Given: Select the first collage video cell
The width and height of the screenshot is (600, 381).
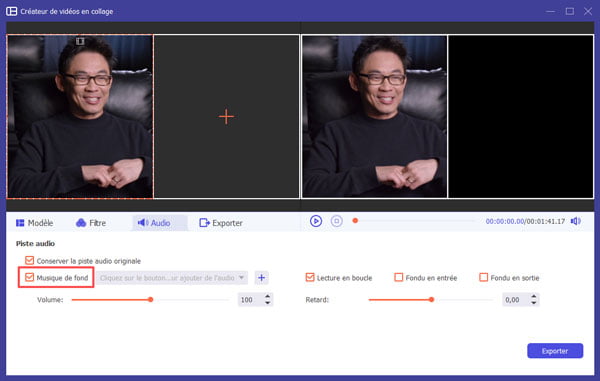Looking at the screenshot, I should coord(80,117).
